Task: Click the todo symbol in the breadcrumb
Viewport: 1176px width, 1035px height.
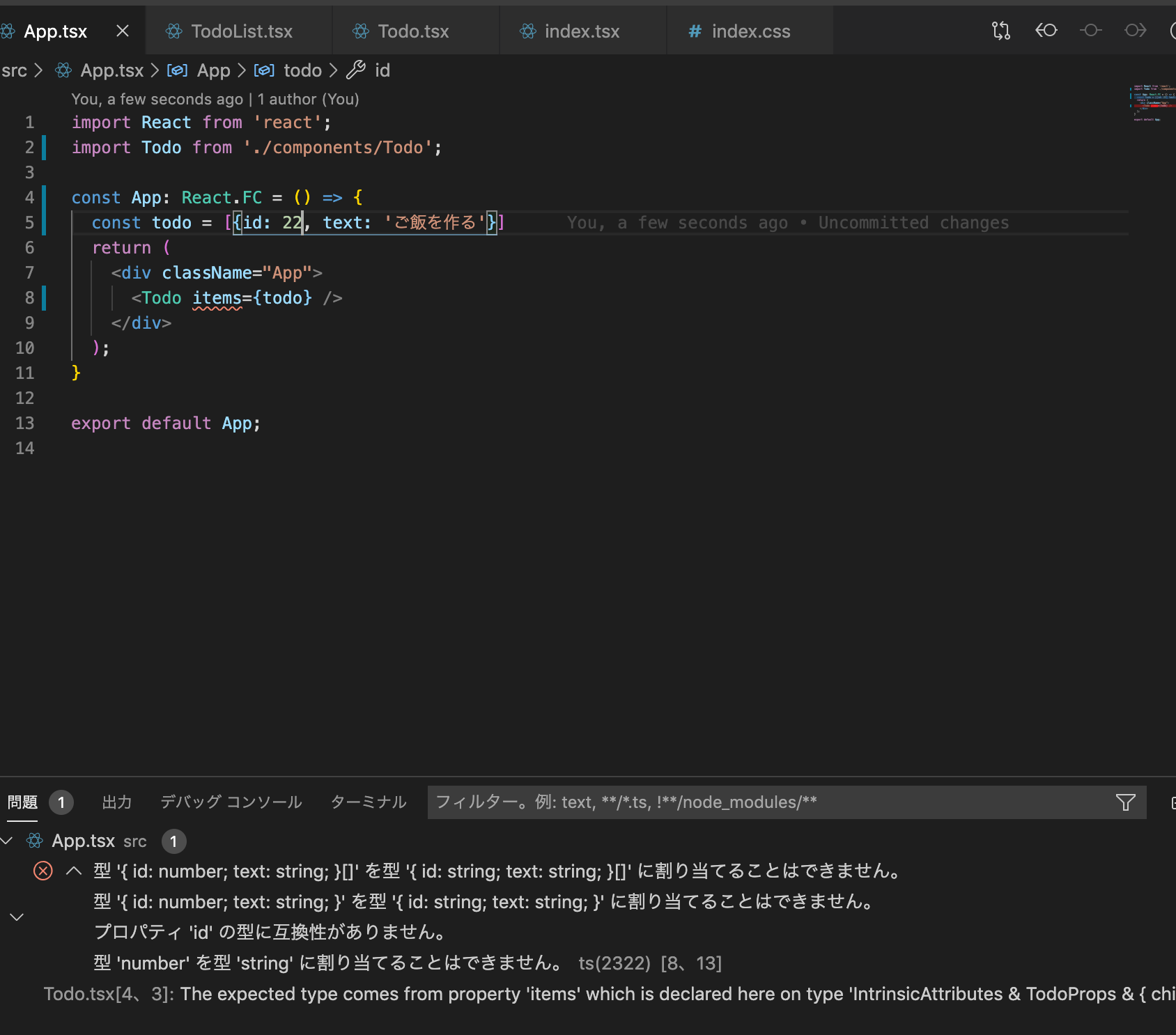Action: click(x=302, y=70)
